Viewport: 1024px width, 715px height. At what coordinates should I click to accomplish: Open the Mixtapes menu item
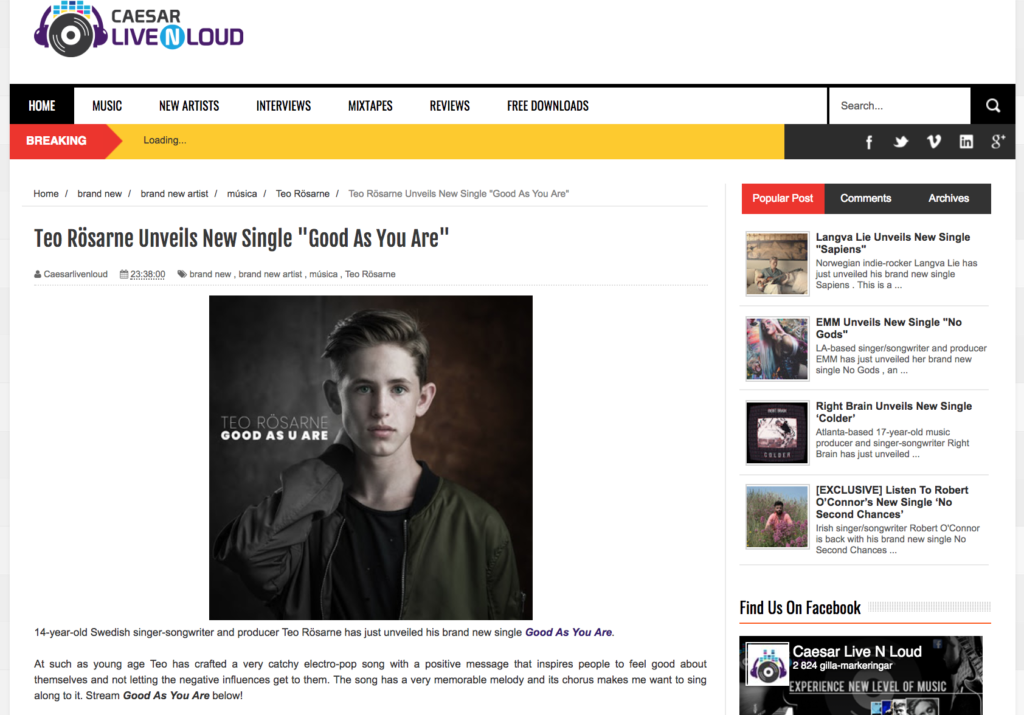(x=370, y=106)
